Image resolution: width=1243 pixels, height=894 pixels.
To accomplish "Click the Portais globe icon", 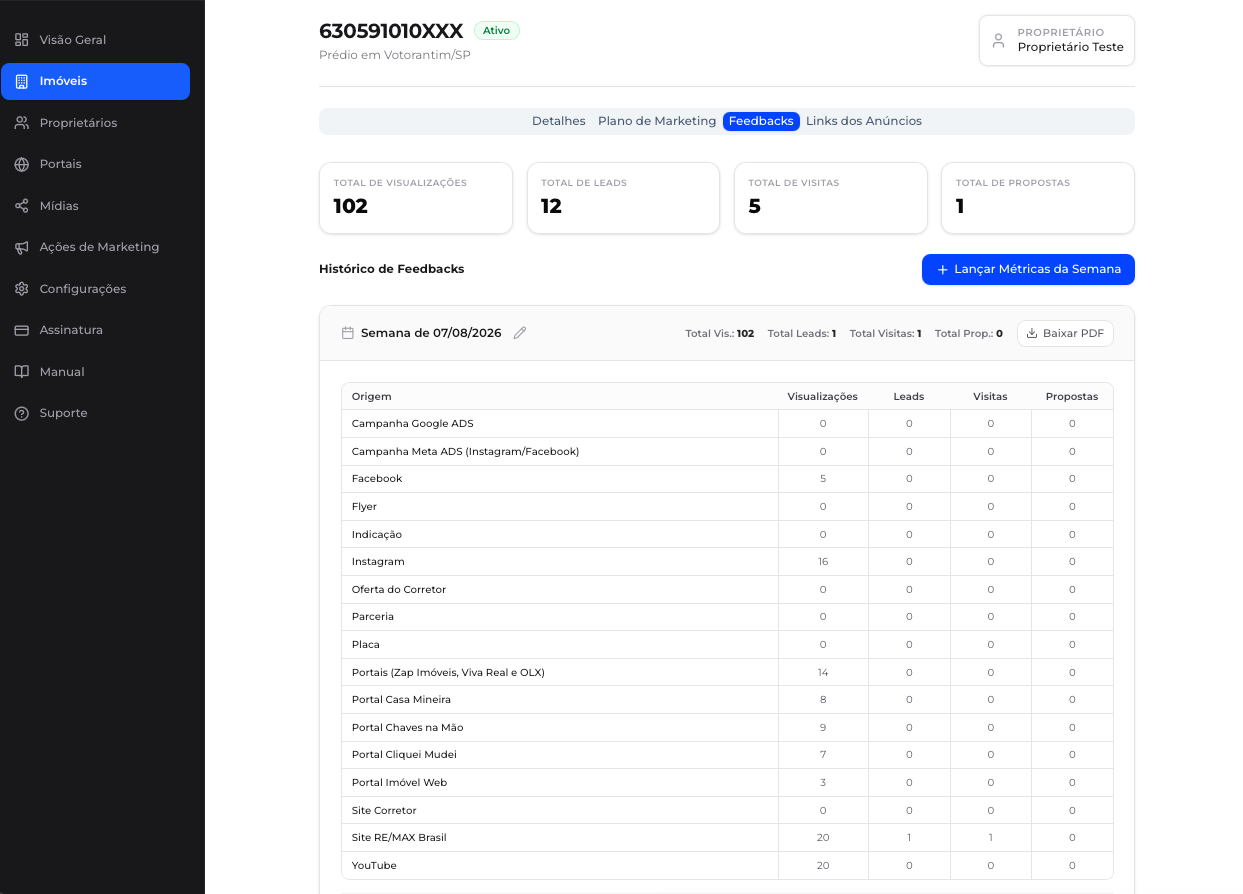I will (21, 164).
